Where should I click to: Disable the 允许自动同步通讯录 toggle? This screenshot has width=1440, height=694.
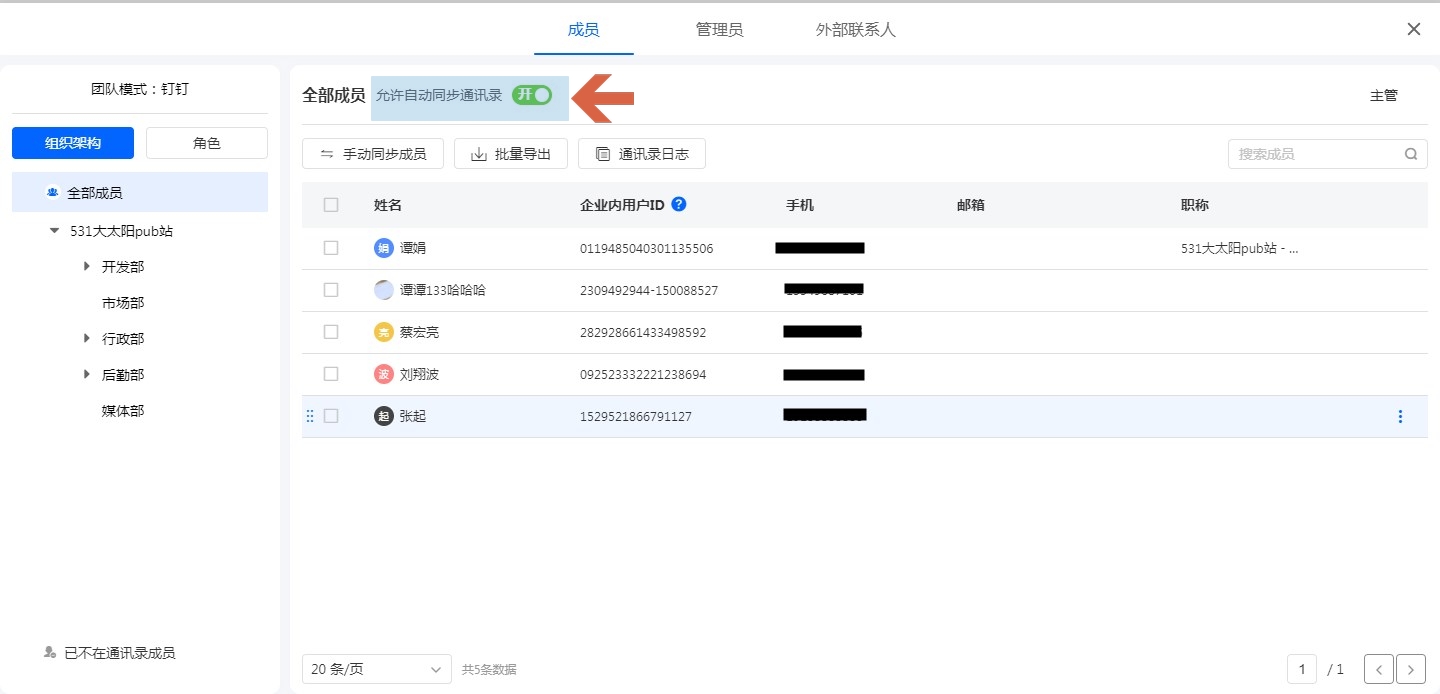click(x=532, y=95)
